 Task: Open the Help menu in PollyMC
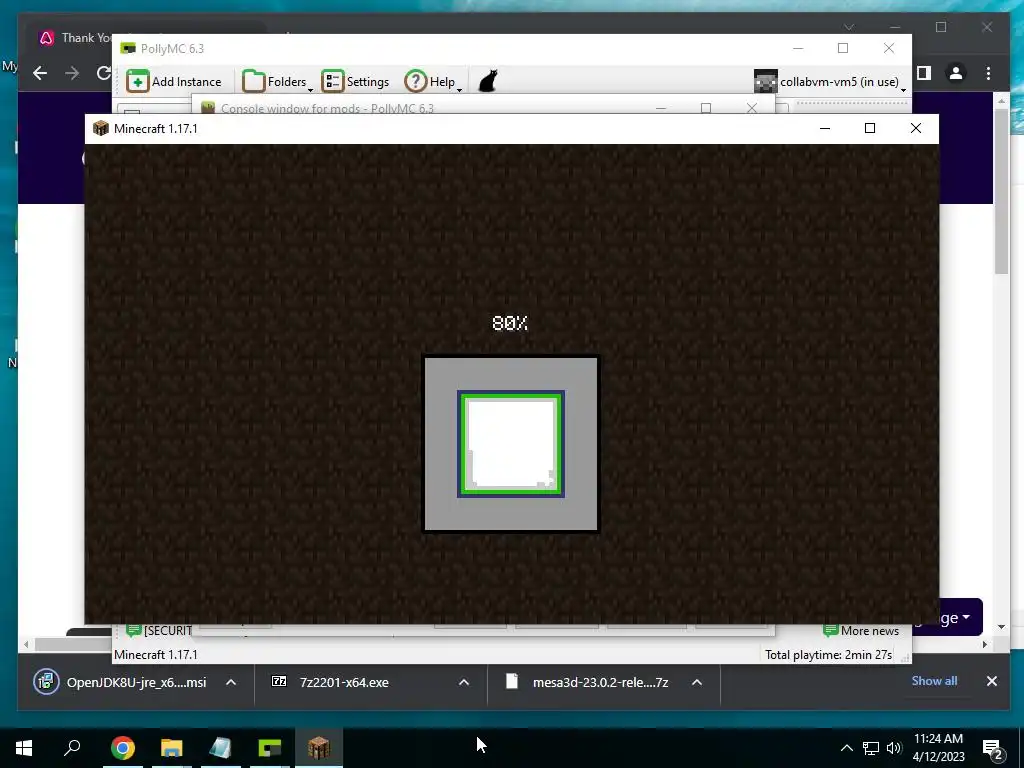point(434,82)
